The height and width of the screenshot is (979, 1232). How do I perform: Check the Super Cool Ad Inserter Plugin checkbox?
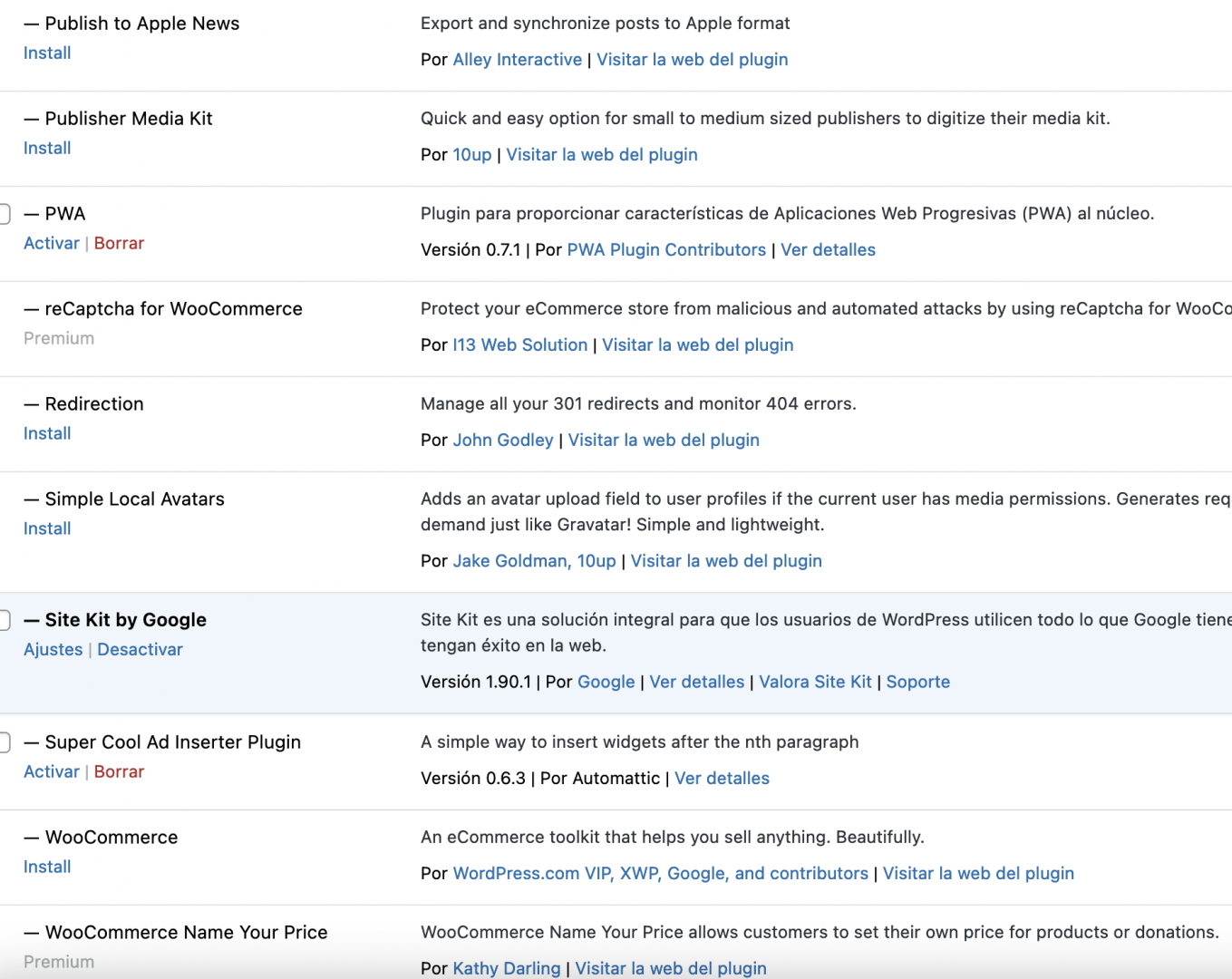coord(4,742)
